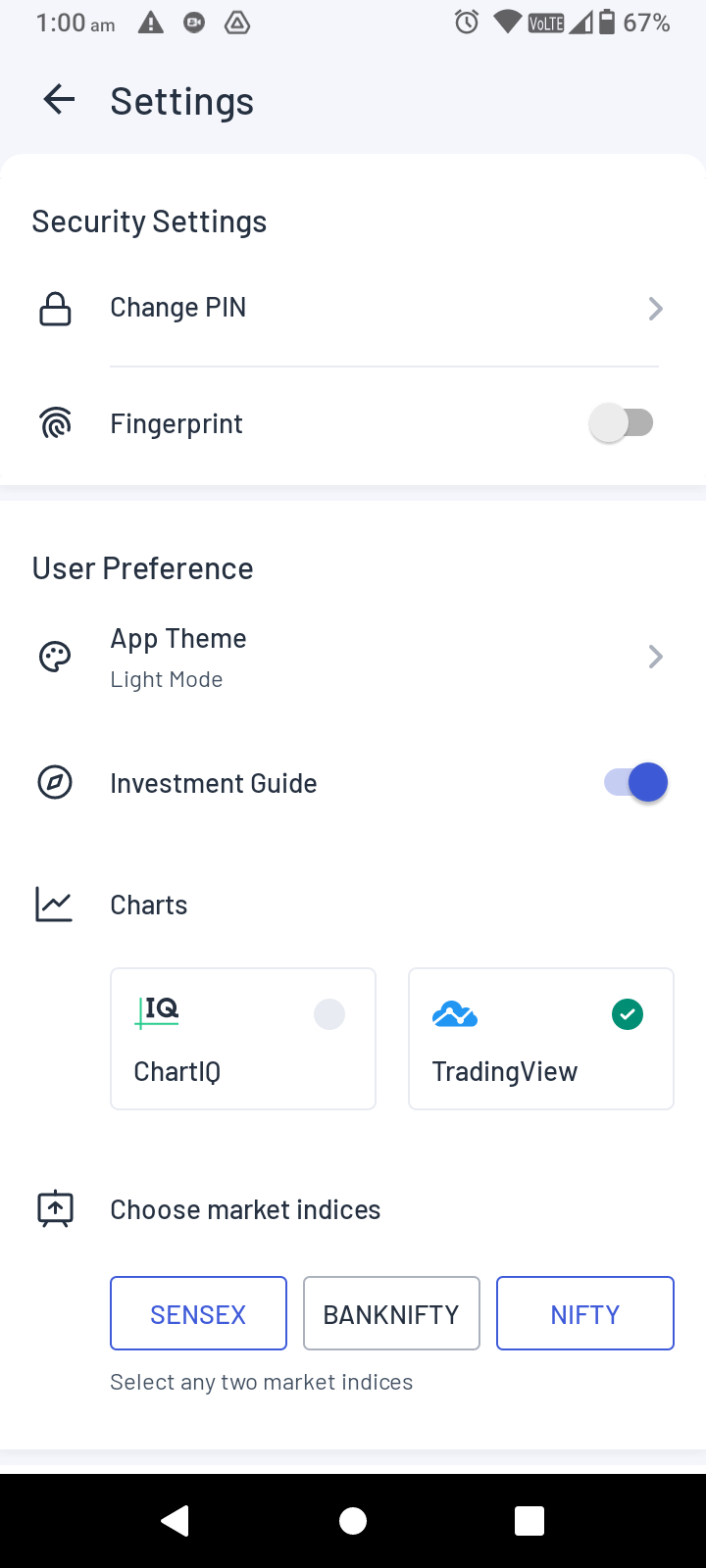
Task: Deselect the NIFTY market index
Action: click(584, 1314)
